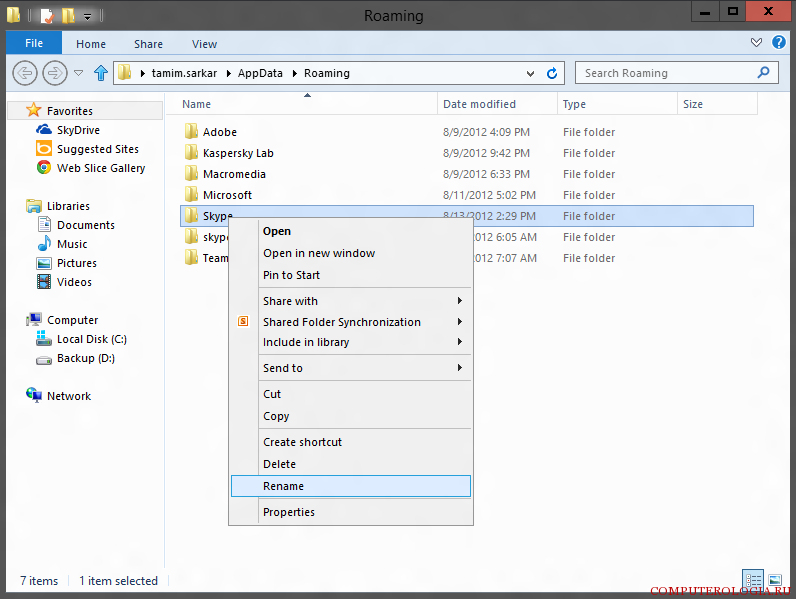796x599 pixels.
Task: Expand breadcrumb arrow after AppData
Action: tap(294, 74)
